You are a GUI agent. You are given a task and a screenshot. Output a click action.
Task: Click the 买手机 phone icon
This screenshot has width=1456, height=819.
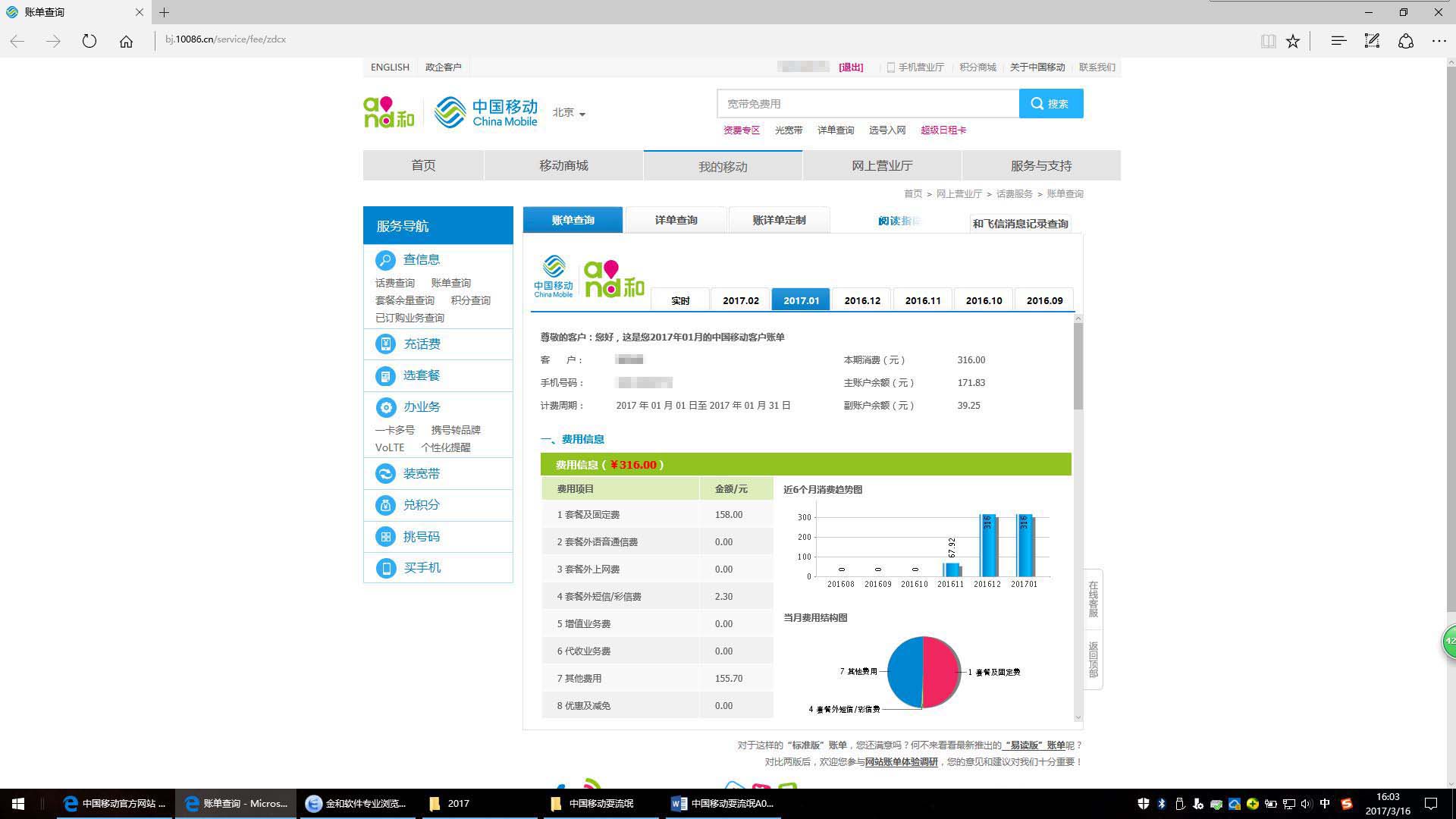click(385, 568)
